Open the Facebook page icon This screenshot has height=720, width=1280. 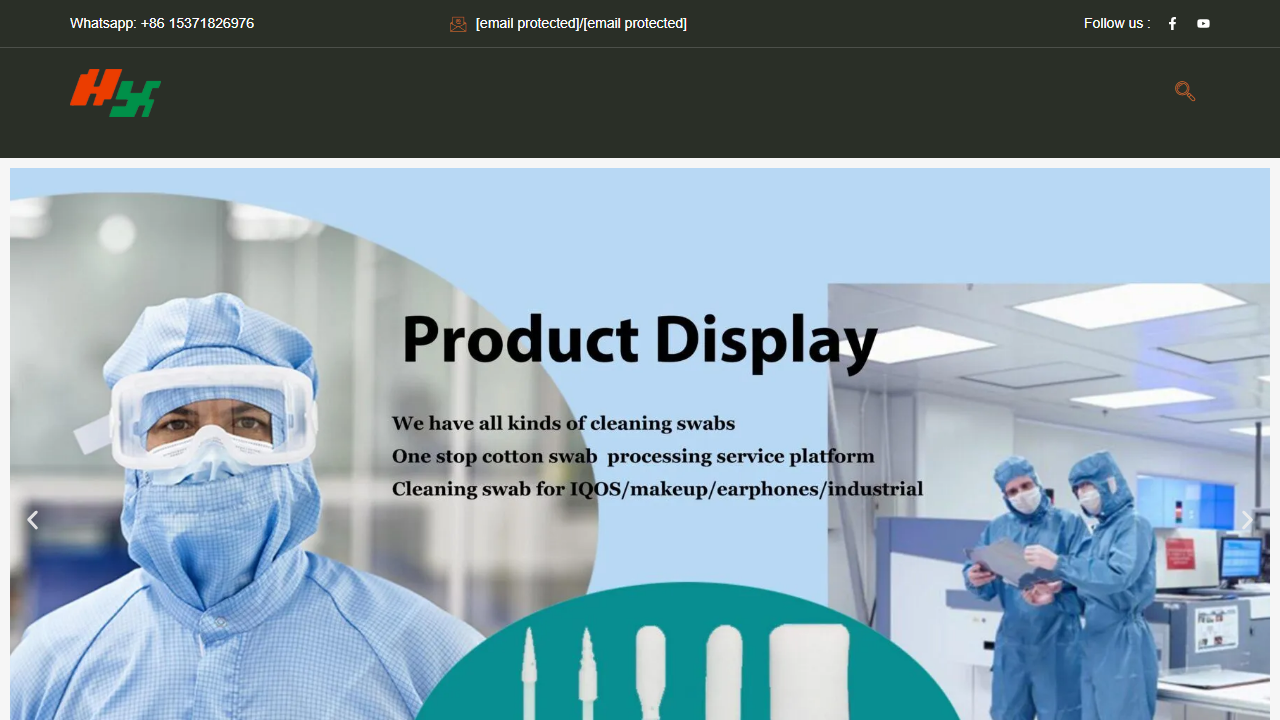1172,23
